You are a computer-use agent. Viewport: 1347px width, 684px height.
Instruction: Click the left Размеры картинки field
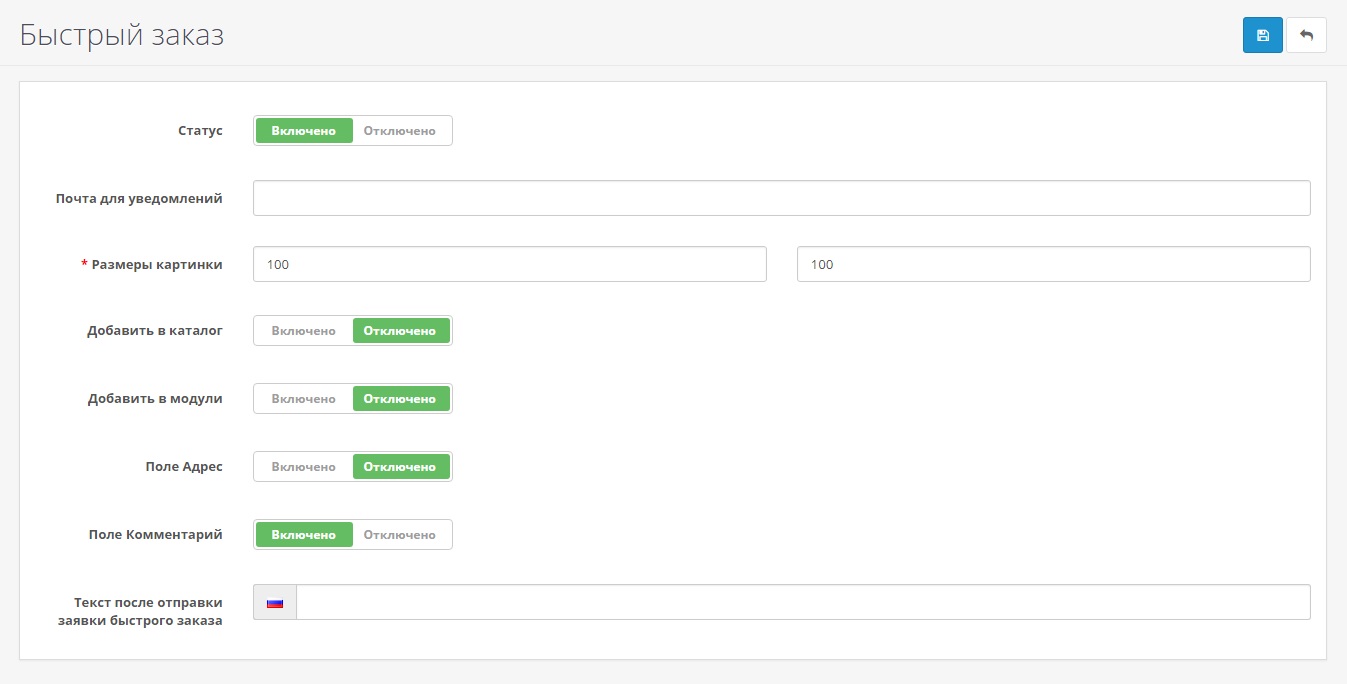(509, 265)
